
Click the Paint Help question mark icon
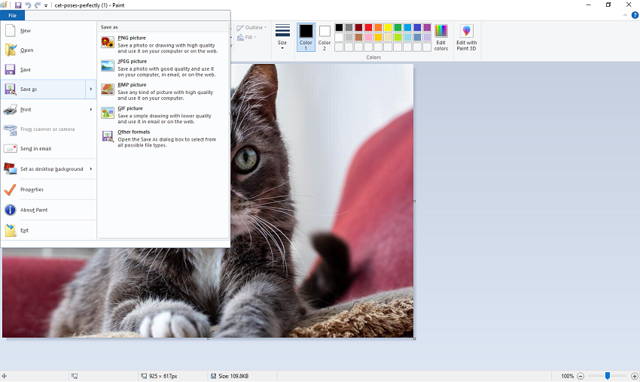coord(635,15)
